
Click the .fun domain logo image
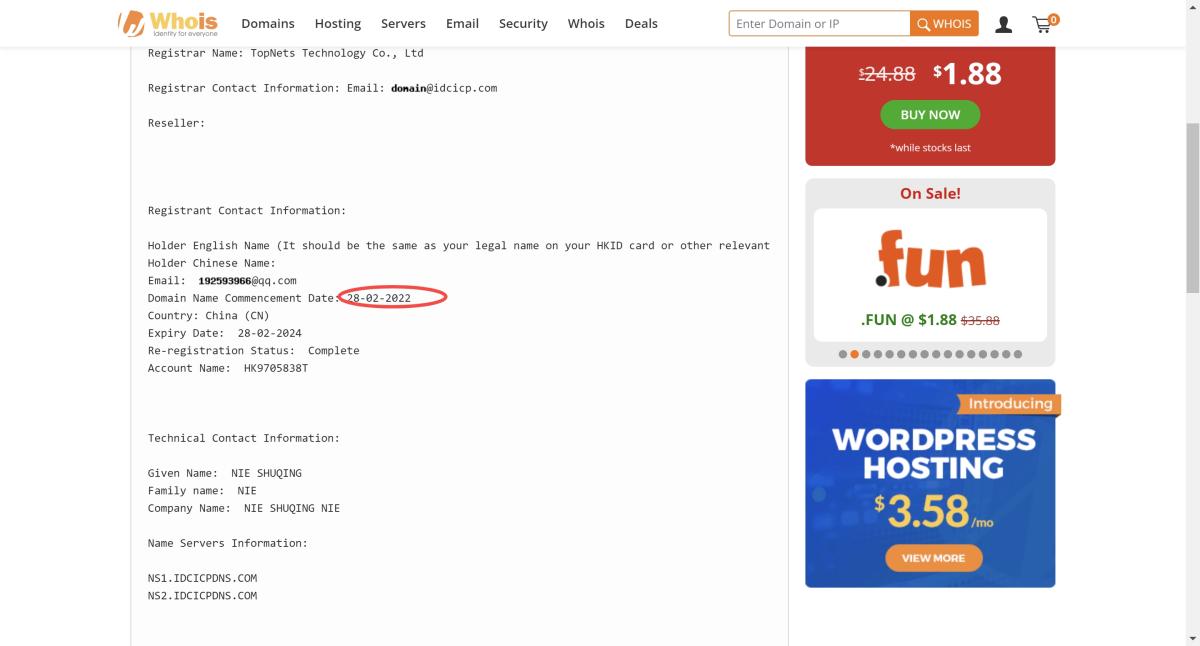point(930,260)
